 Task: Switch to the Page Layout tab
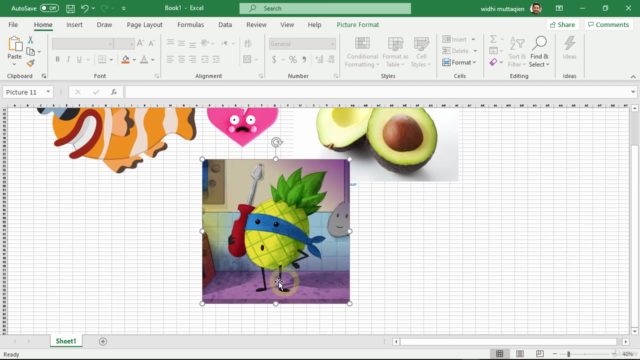(x=144, y=25)
